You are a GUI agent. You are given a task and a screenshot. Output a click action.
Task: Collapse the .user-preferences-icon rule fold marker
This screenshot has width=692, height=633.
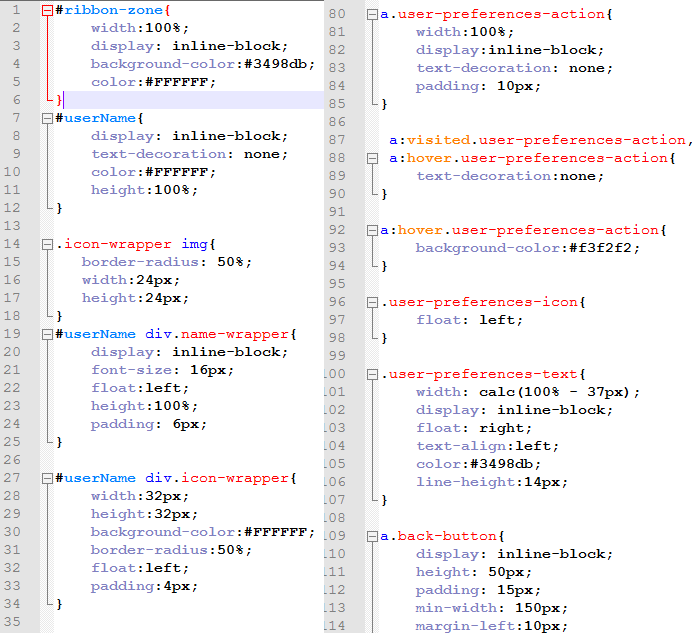click(373, 303)
